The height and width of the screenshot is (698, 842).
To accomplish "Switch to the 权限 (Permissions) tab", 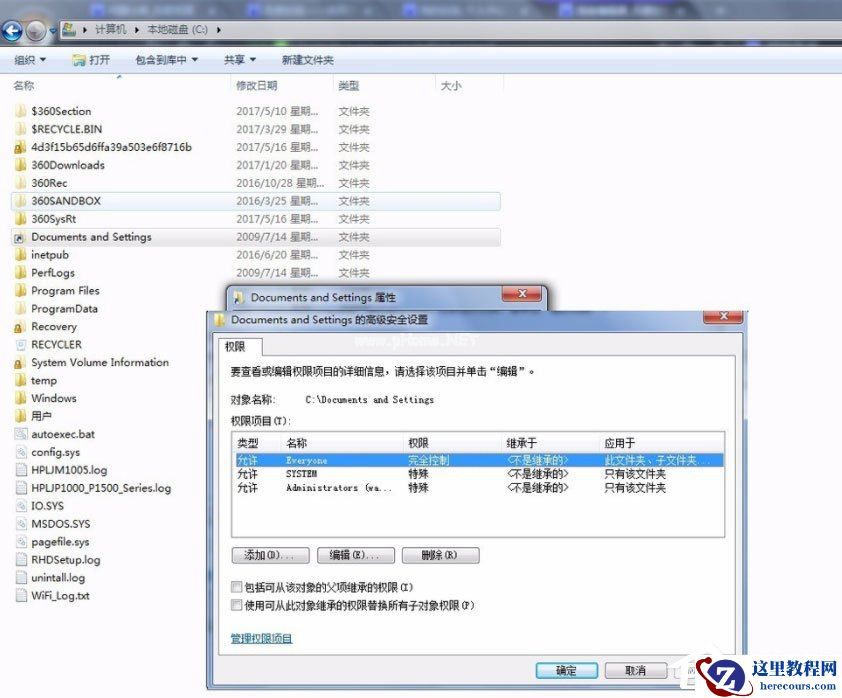I will pos(238,346).
